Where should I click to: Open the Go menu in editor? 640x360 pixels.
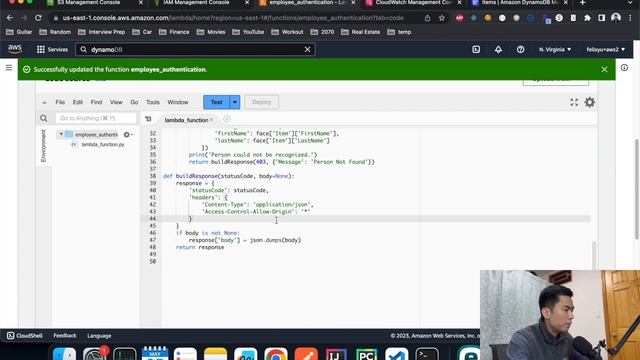(x=134, y=102)
